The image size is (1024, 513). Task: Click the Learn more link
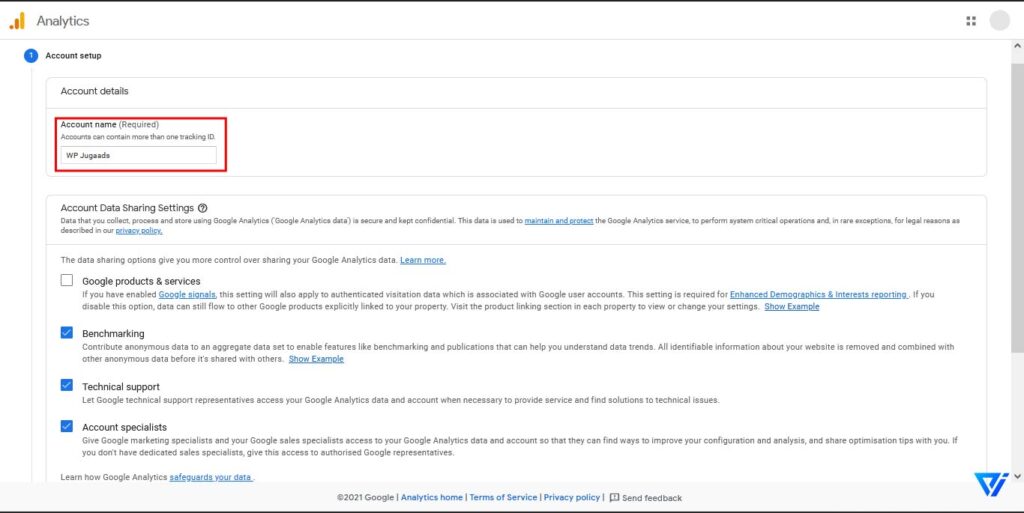[x=423, y=260]
